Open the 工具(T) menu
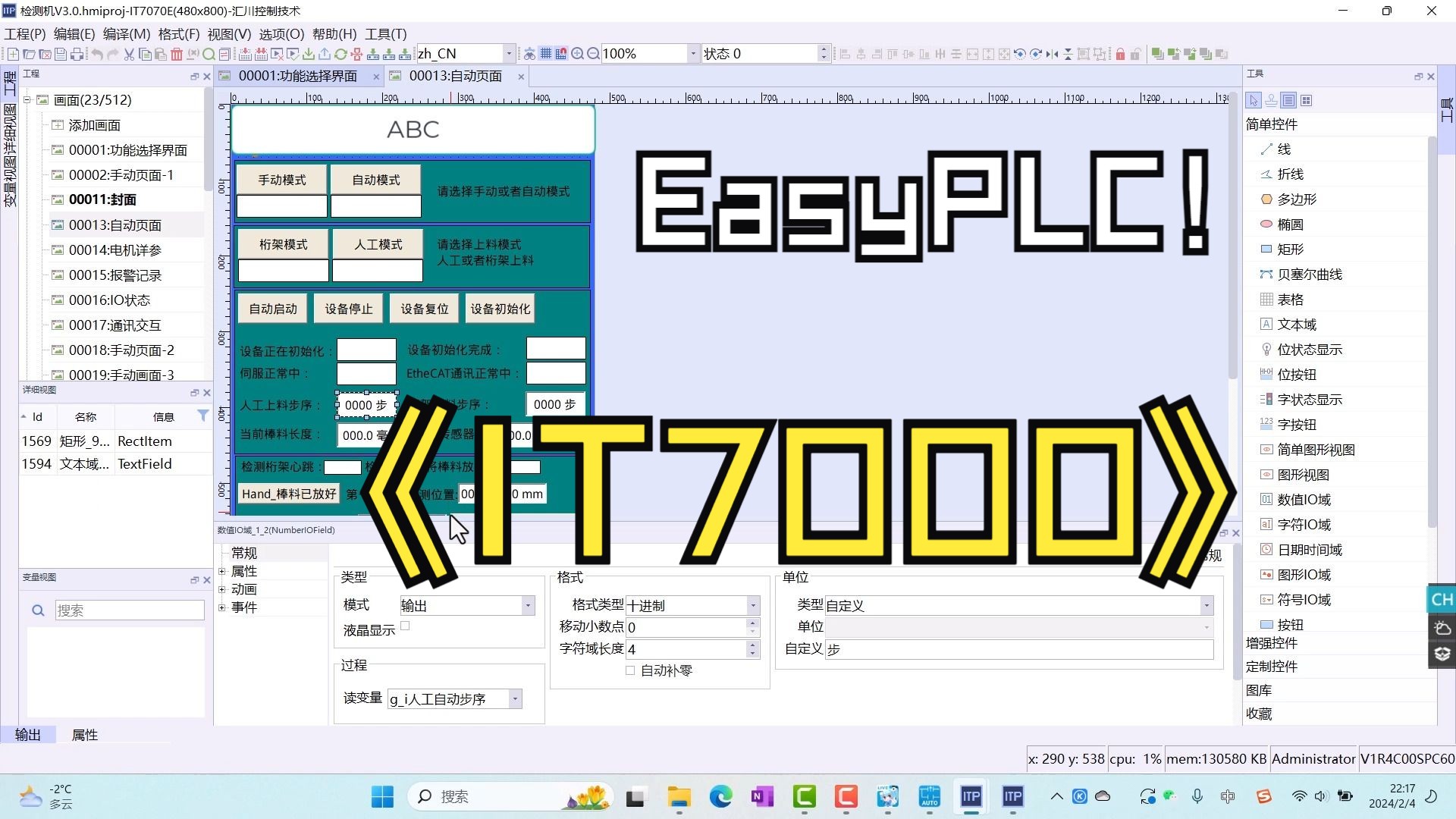 pos(386,34)
